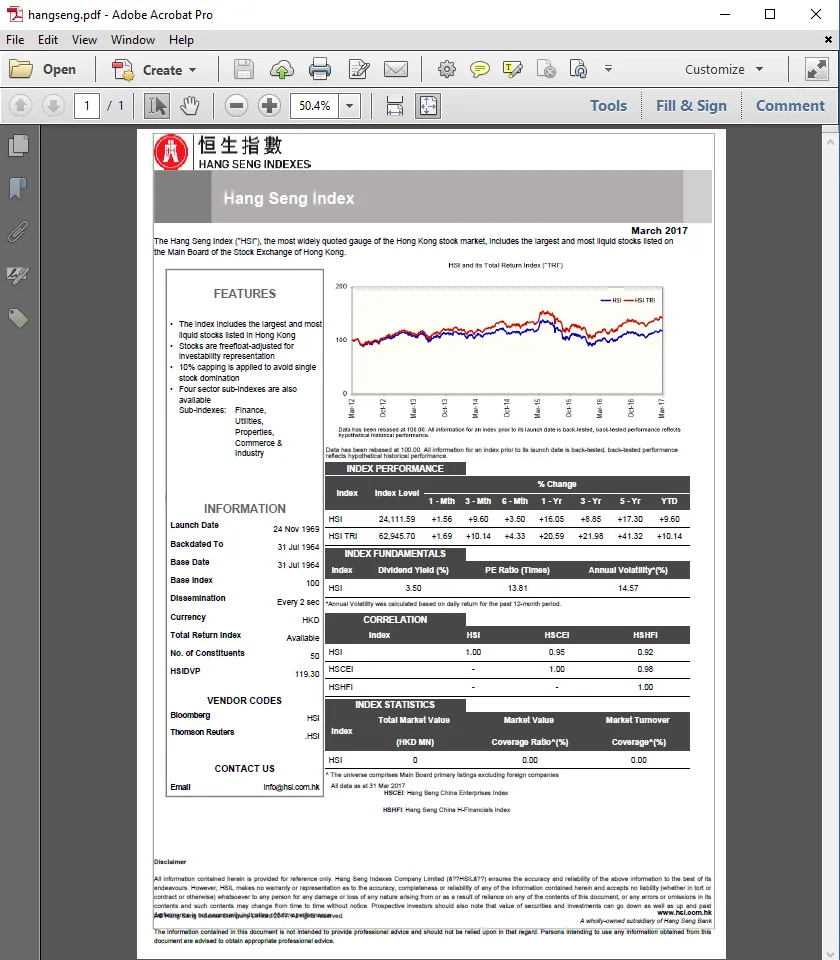840x960 pixels.
Task: Open the Help menu
Action: (x=181, y=40)
